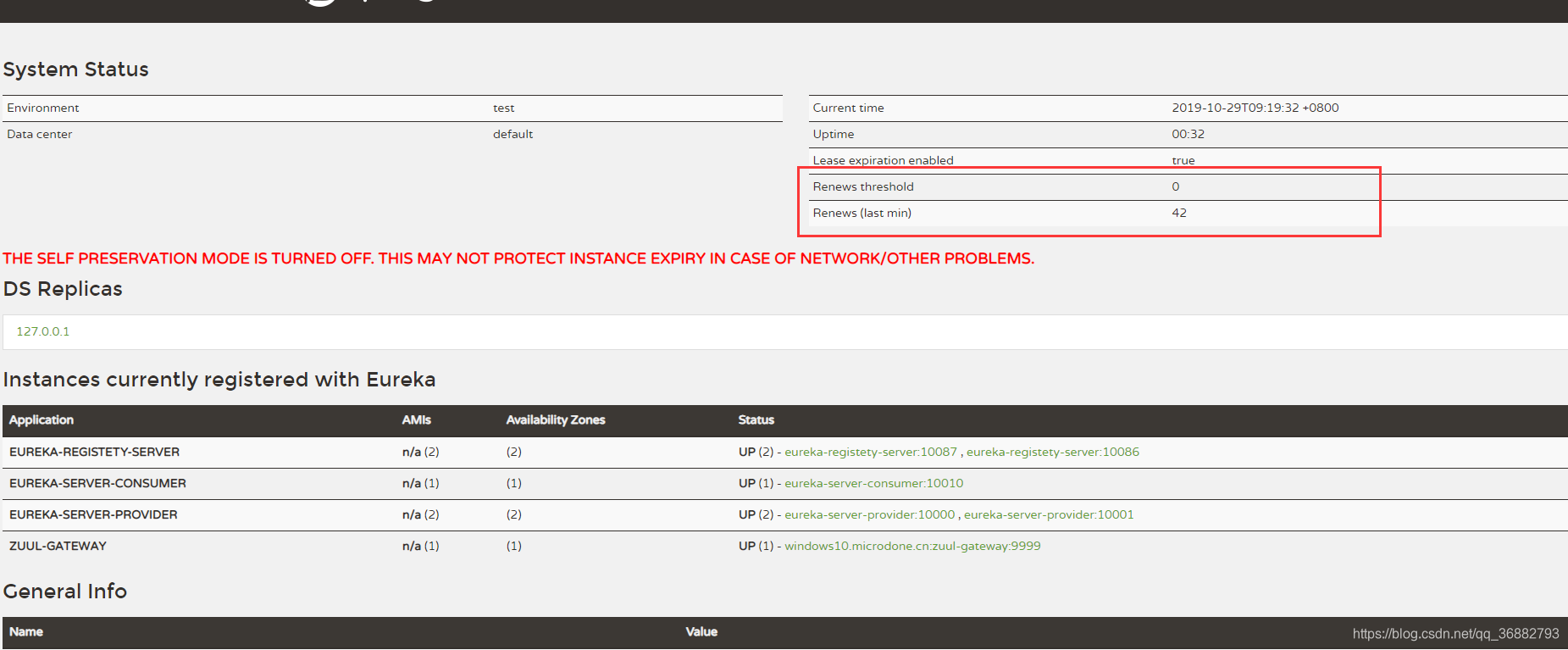Click the Status column header
The height and width of the screenshot is (650, 1568).
point(756,419)
